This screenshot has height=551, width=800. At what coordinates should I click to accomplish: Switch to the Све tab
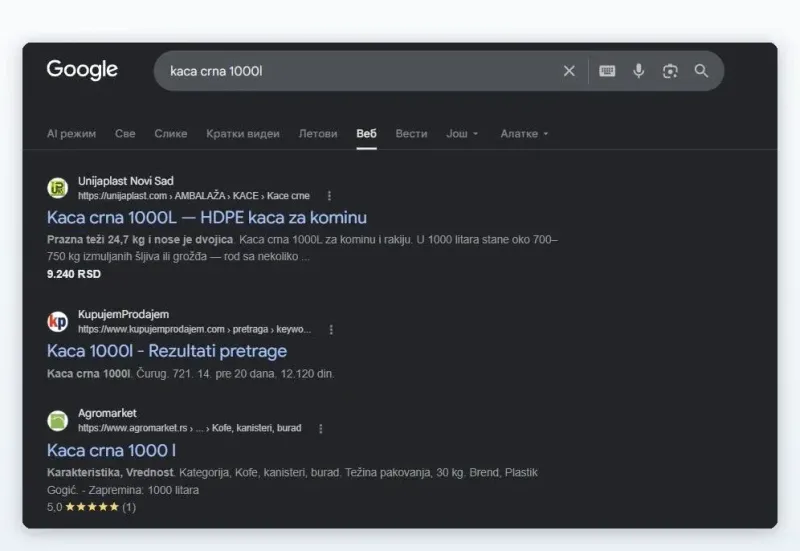125,134
